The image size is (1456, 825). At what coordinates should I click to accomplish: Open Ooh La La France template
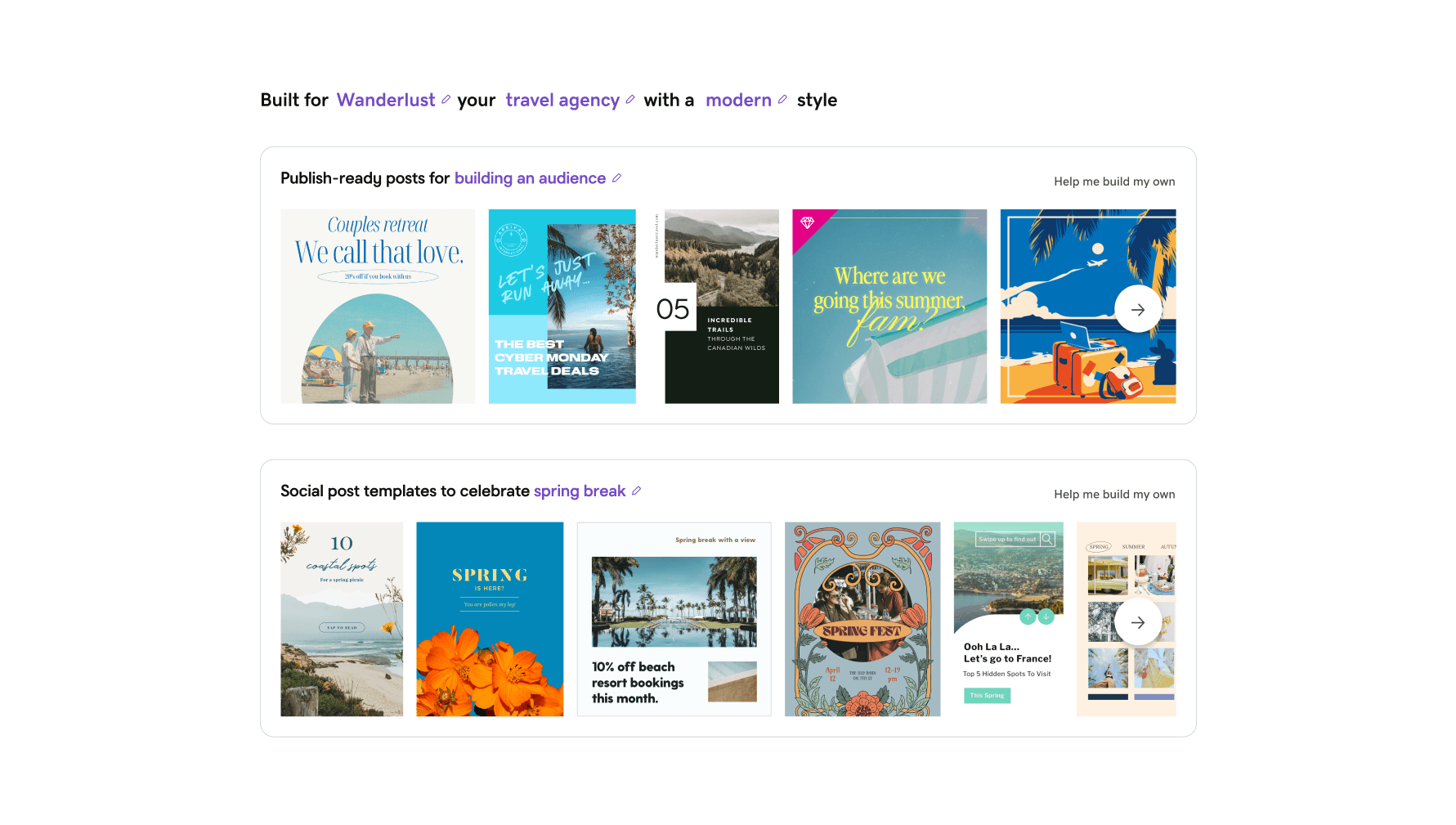1009,620
